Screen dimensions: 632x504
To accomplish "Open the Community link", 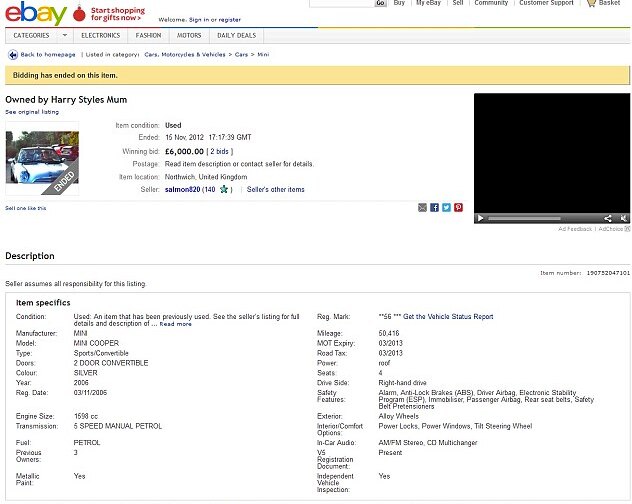I will tap(491, 3).
